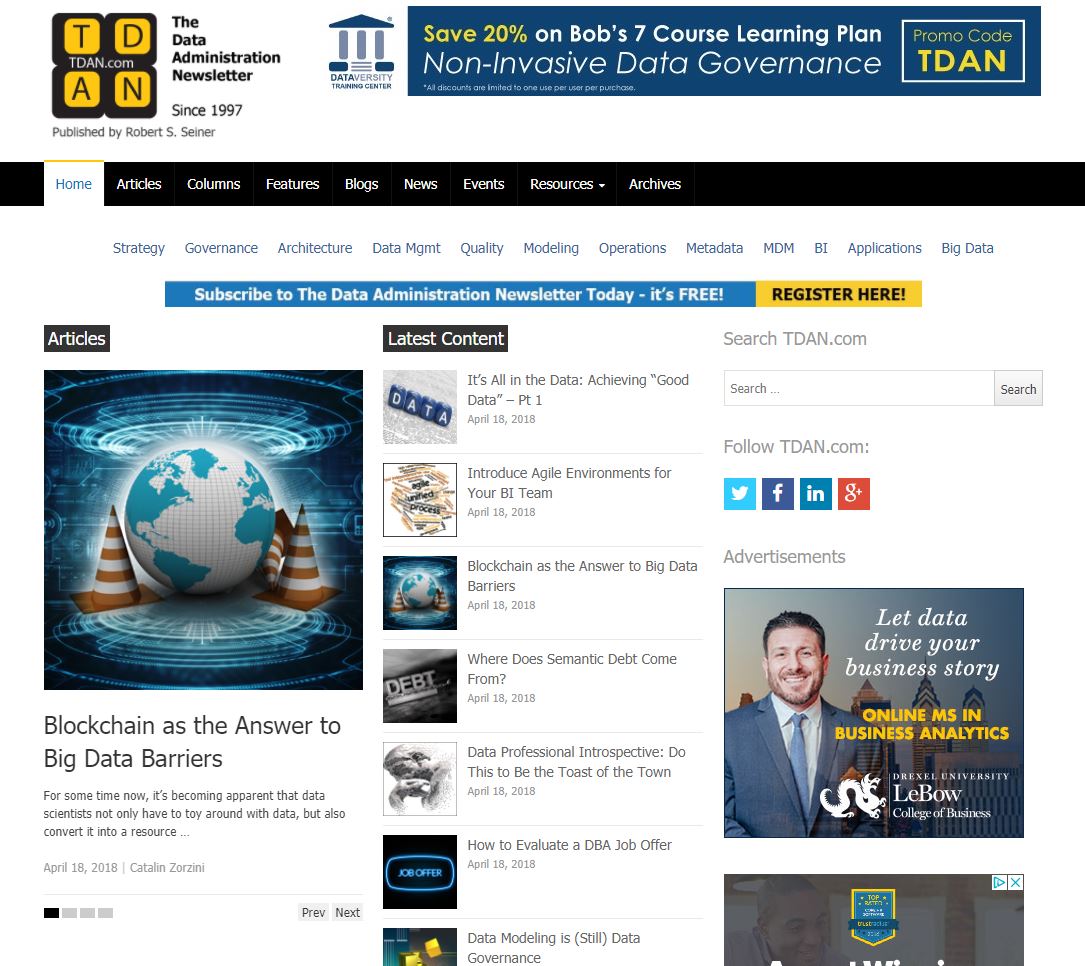Viewport: 1085px width, 966px height.
Task: Open "It's All in the Data" article
Action: pyautogui.click(x=578, y=390)
